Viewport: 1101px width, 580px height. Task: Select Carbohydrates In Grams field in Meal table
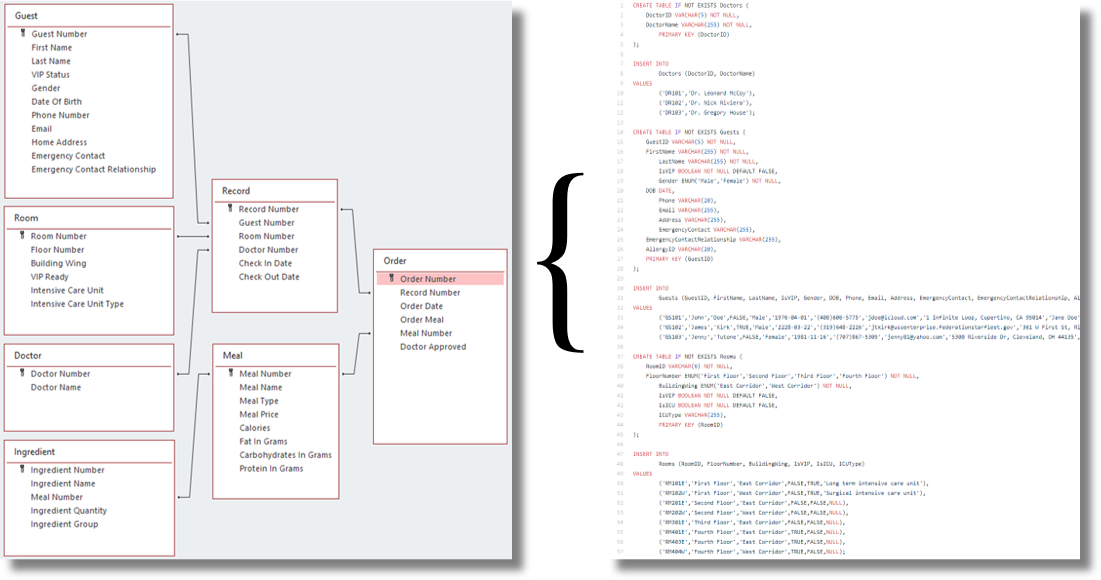point(285,455)
